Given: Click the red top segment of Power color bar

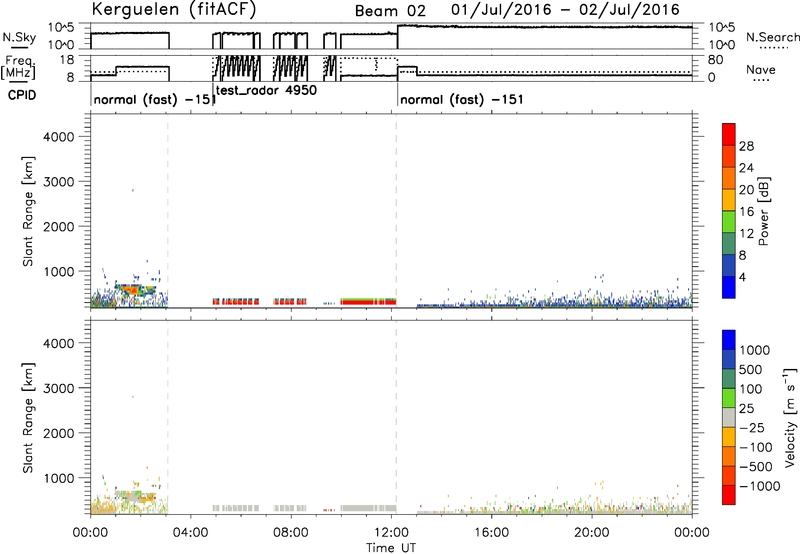Looking at the screenshot, I should [729, 134].
